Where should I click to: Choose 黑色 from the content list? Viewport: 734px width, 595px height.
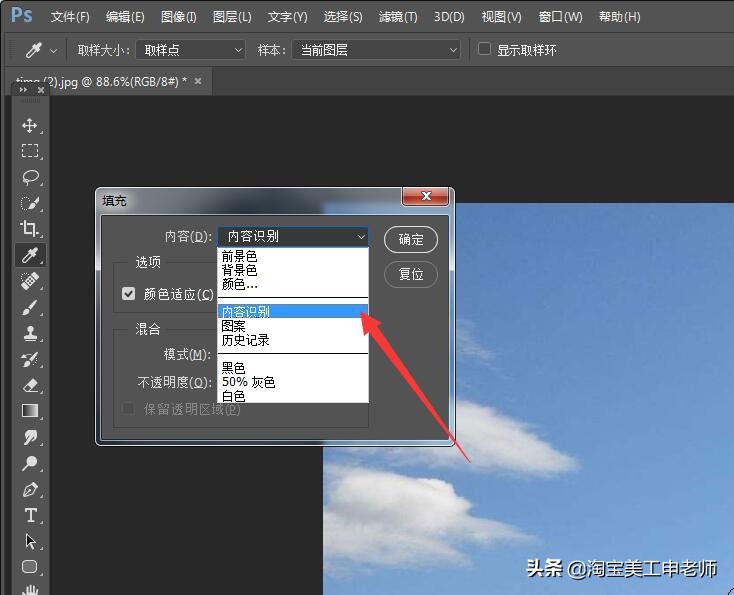click(293, 368)
